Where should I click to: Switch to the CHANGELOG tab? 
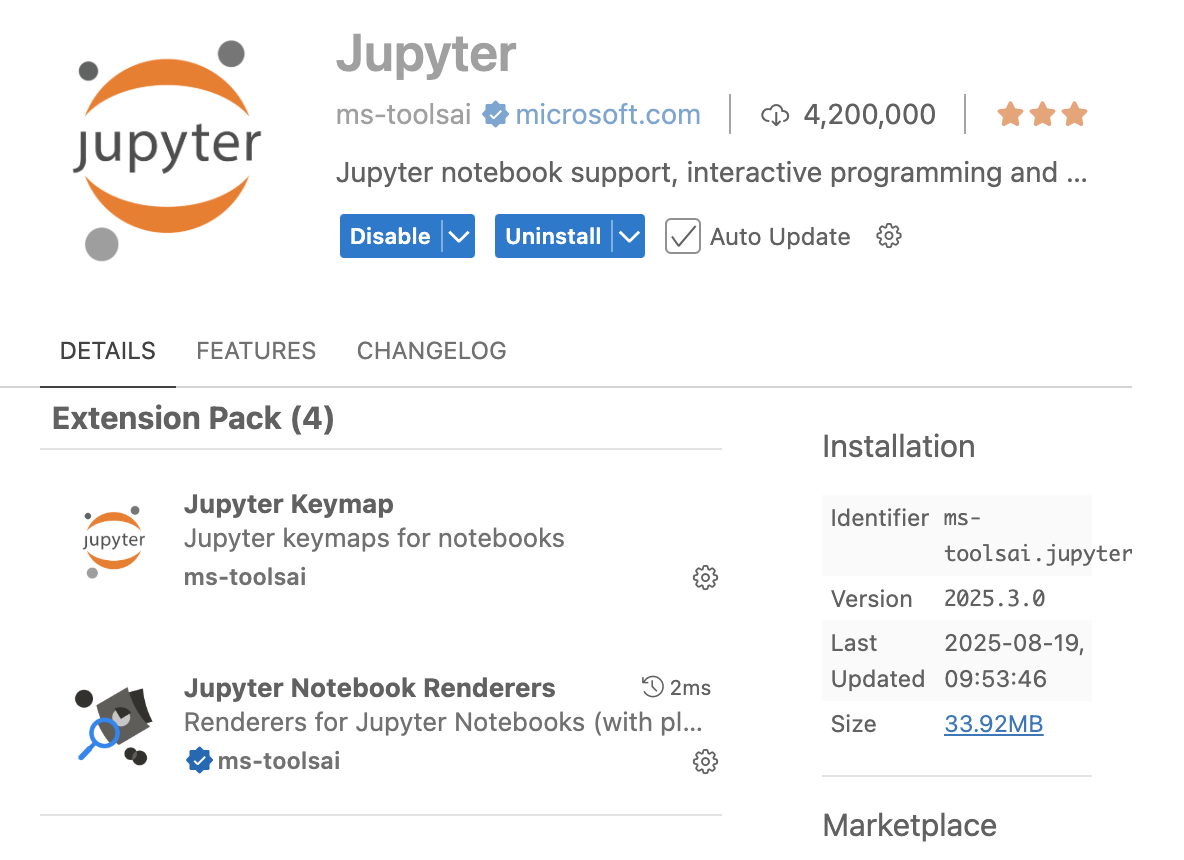point(431,351)
